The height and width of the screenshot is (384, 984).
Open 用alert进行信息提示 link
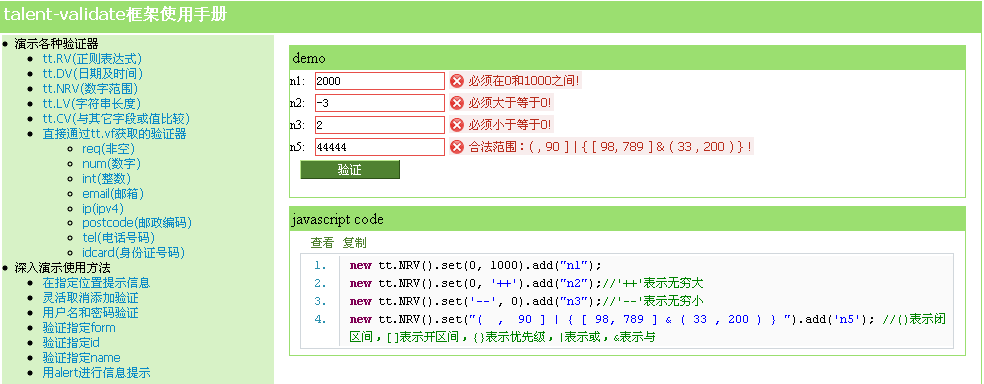coord(97,373)
